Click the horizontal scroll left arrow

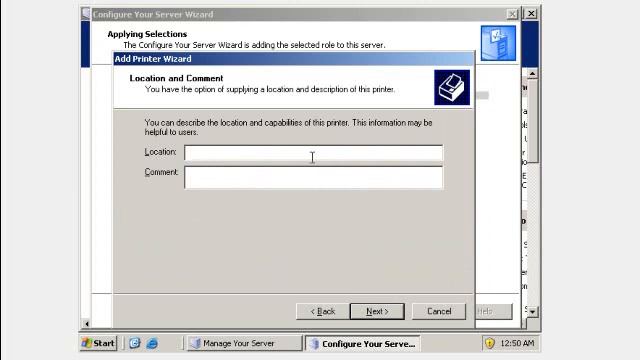pos(87,324)
